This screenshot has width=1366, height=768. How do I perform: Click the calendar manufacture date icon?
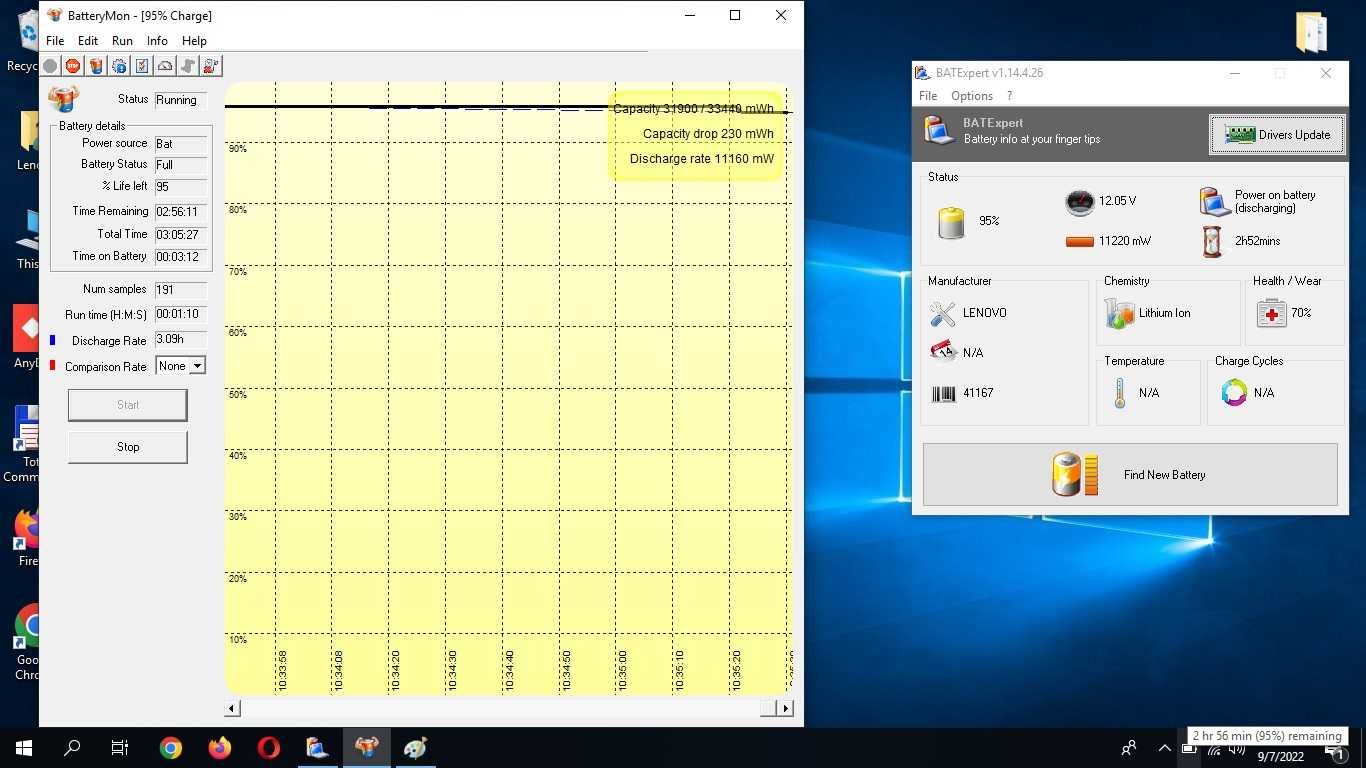pyautogui.click(x=943, y=352)
